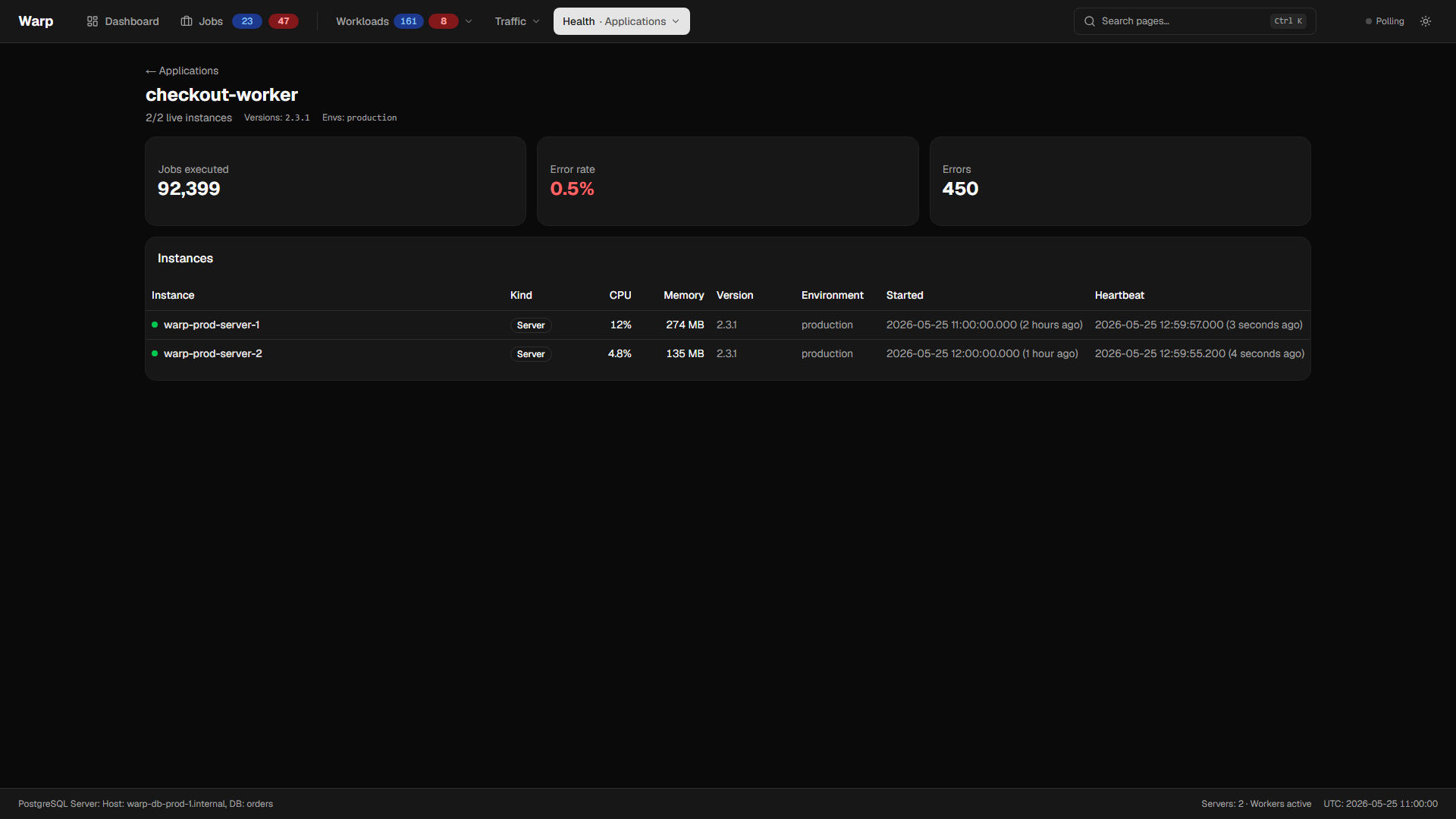The width and height of the screenshot is (1456, 819).
Task: Click the Jobs briefcase icon
Action: [187, 21]
